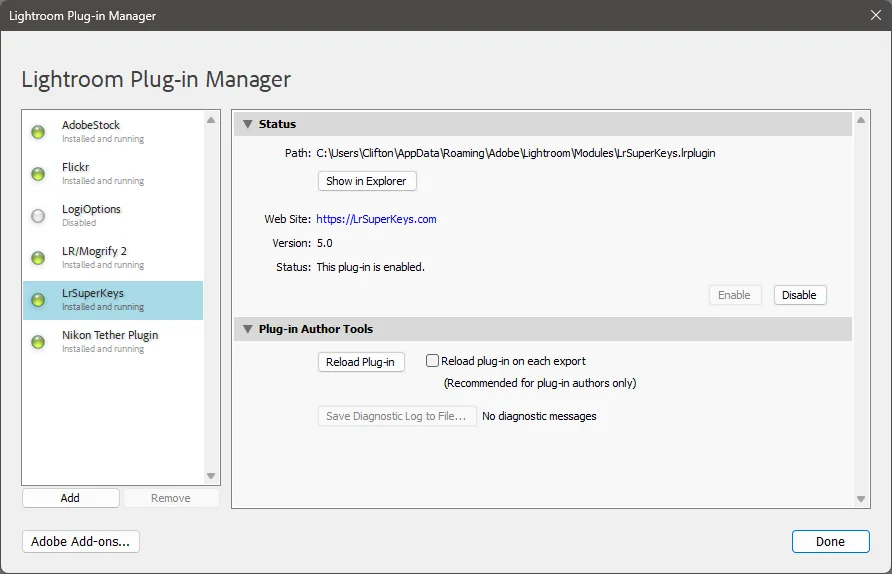Viewport: 892px width, 574px height.
Task: Select the LR/Mogrify 2 plug-in entry
Action: (113, 258)
